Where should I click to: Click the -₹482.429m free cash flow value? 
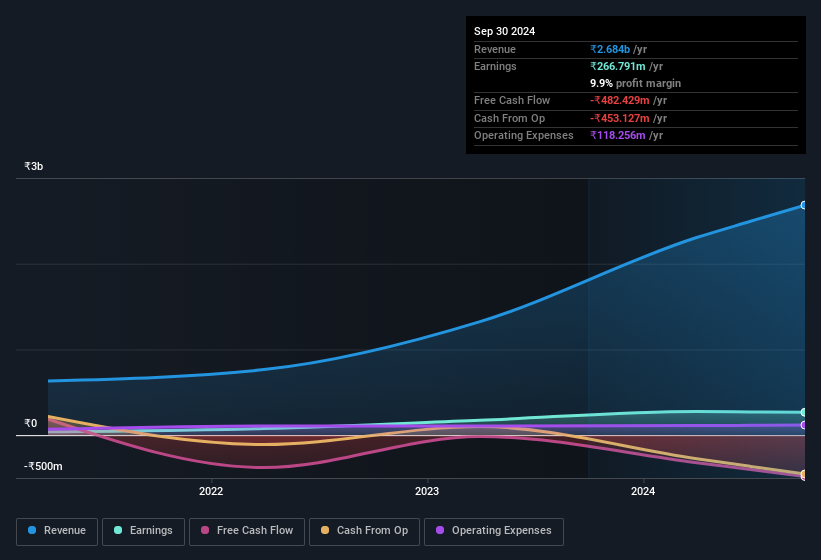pyautogui.click(x=620, y=100)
